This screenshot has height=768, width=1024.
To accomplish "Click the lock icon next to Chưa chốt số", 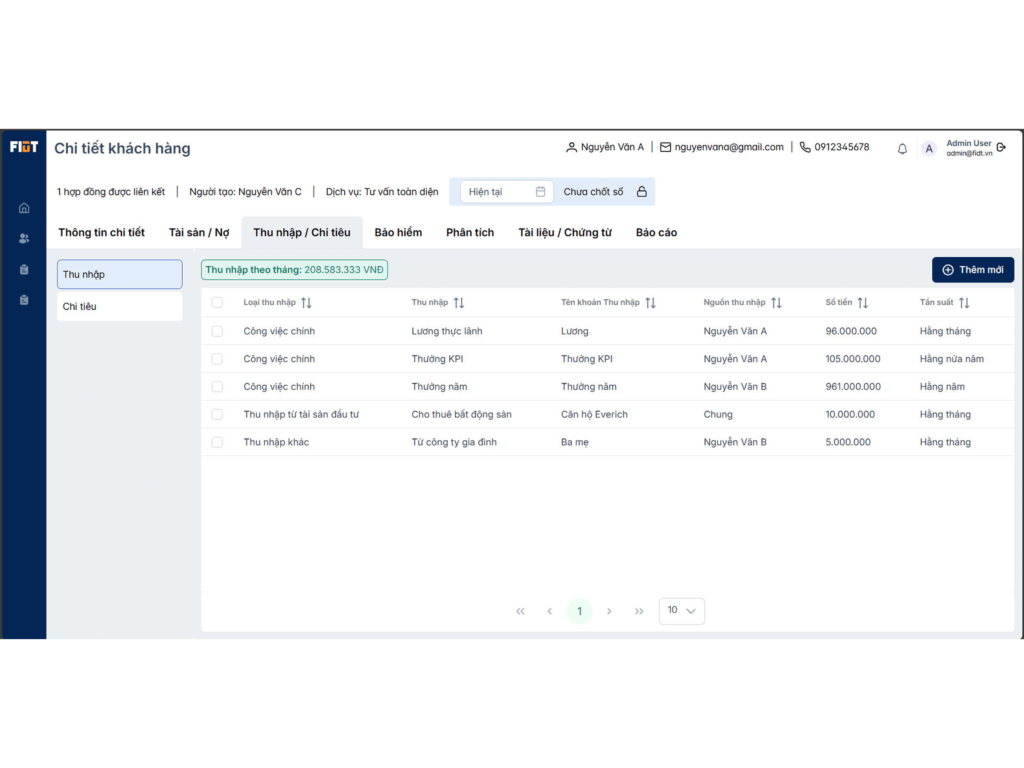I will tap(642, 192).
